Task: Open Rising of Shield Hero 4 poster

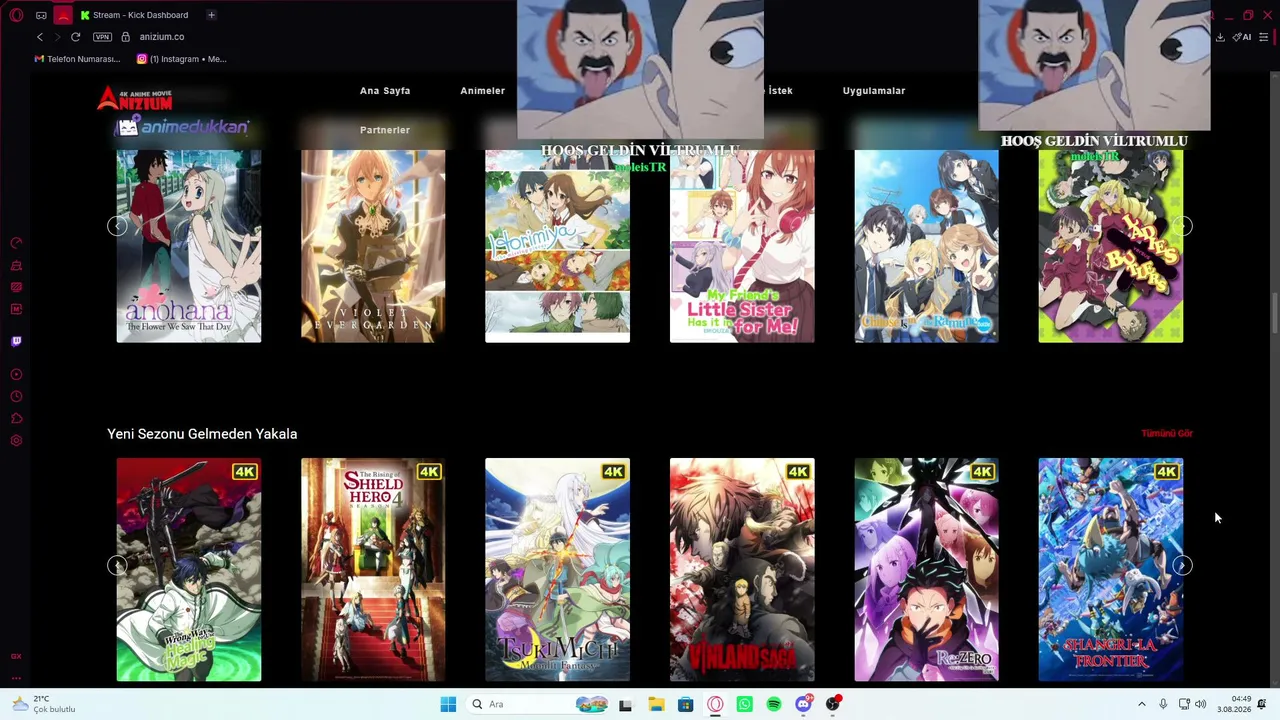Action: click(x=373, y=570)
